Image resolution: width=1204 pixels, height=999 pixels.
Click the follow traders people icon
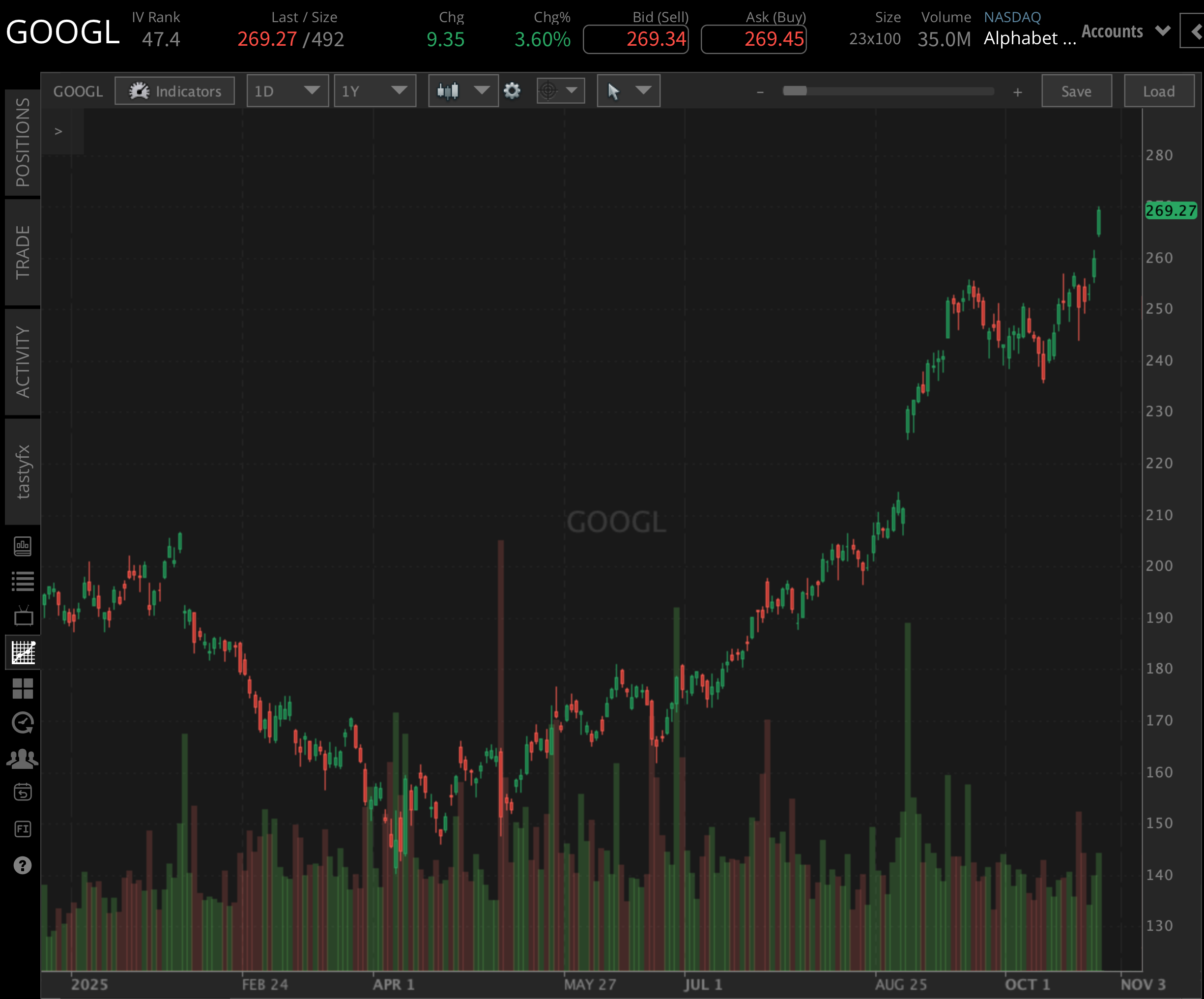coord(23,759)
